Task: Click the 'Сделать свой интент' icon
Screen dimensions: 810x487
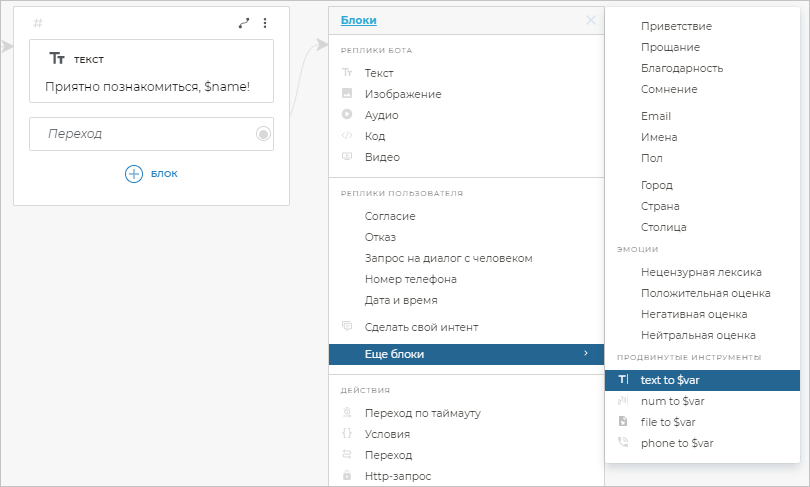Action: click(347, 326)
